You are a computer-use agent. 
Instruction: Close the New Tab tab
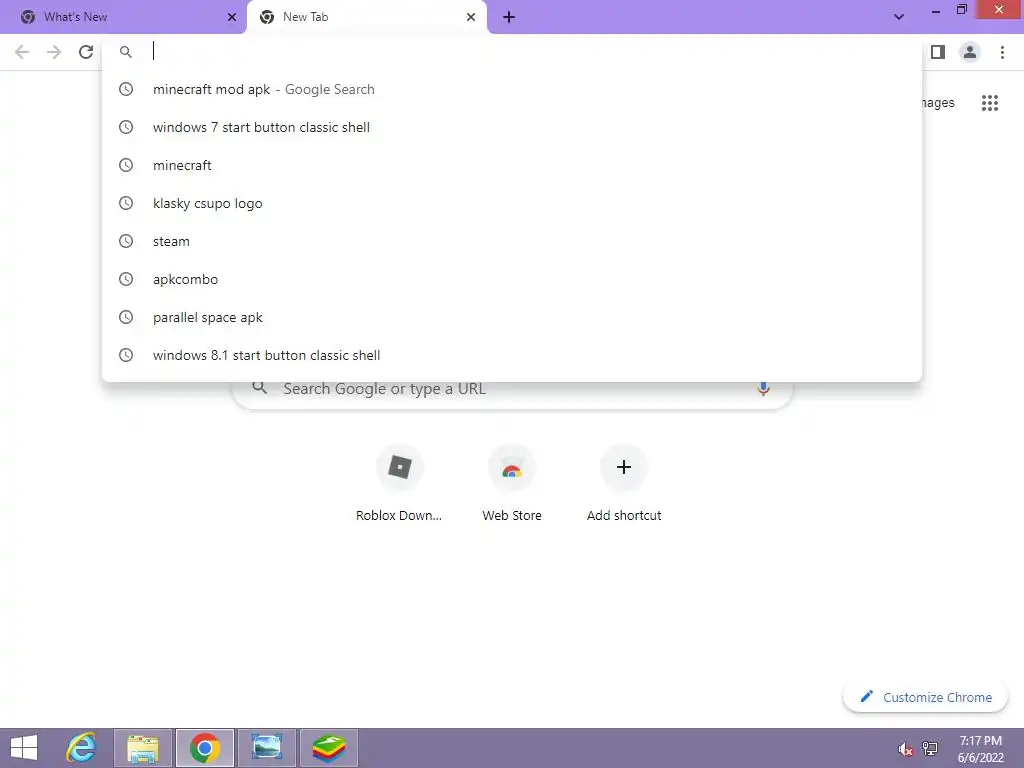coord(471,17)
